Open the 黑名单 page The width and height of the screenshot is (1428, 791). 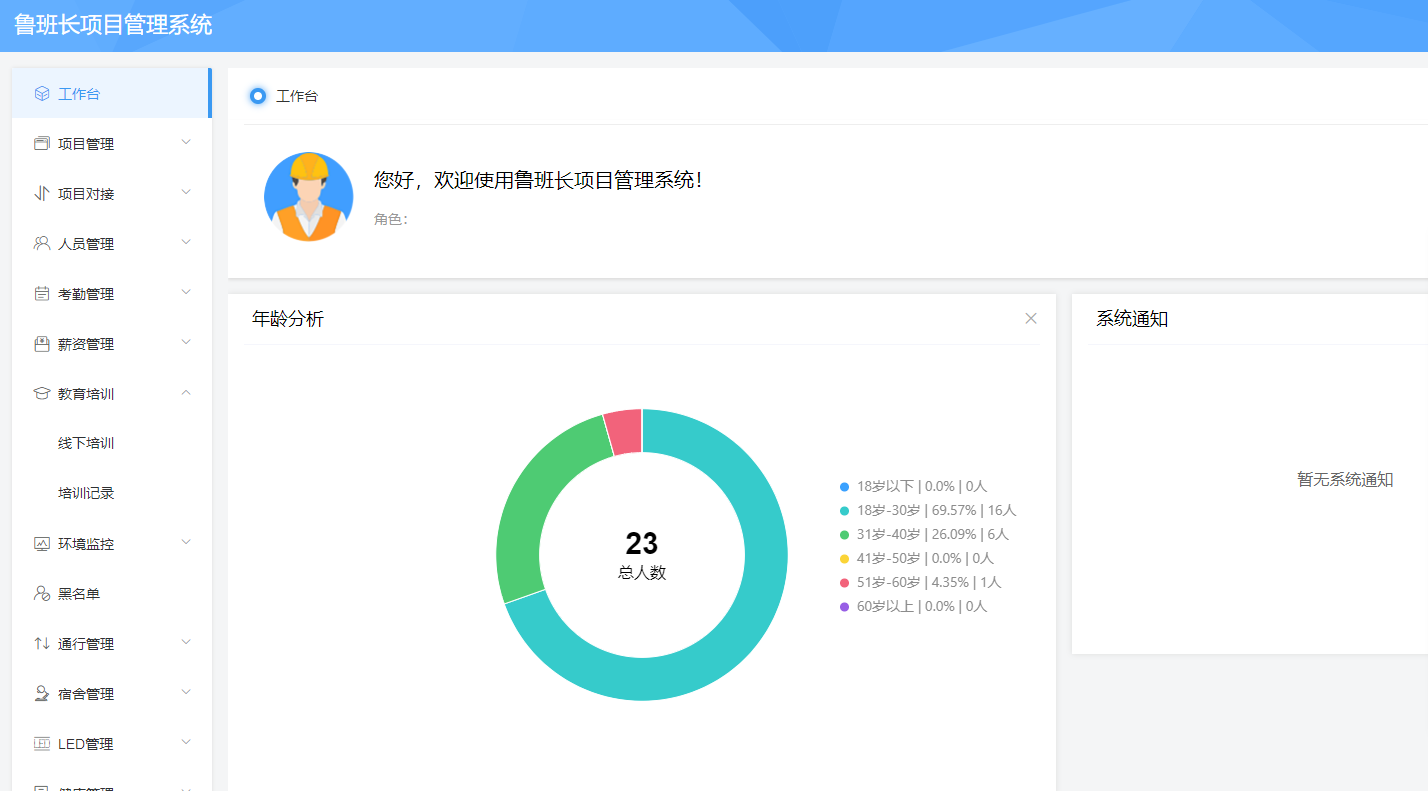coord(80,592)
